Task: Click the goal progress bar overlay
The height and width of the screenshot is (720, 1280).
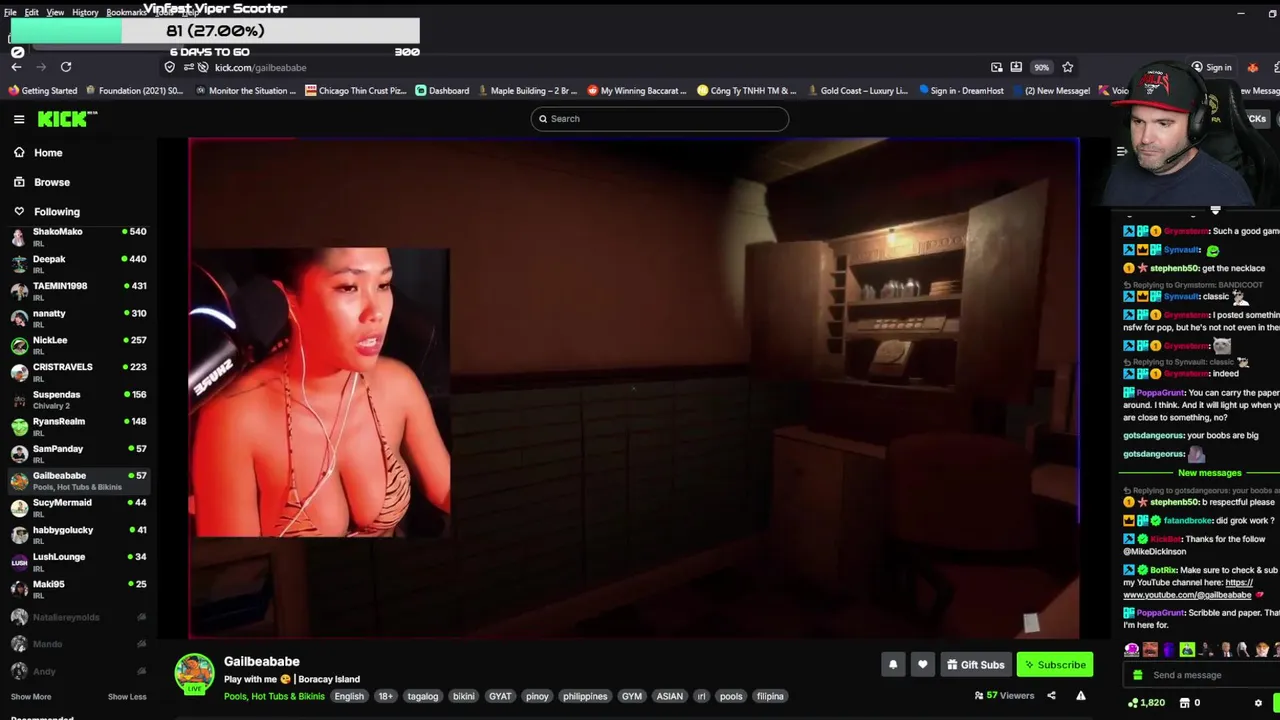Action: 215,31
